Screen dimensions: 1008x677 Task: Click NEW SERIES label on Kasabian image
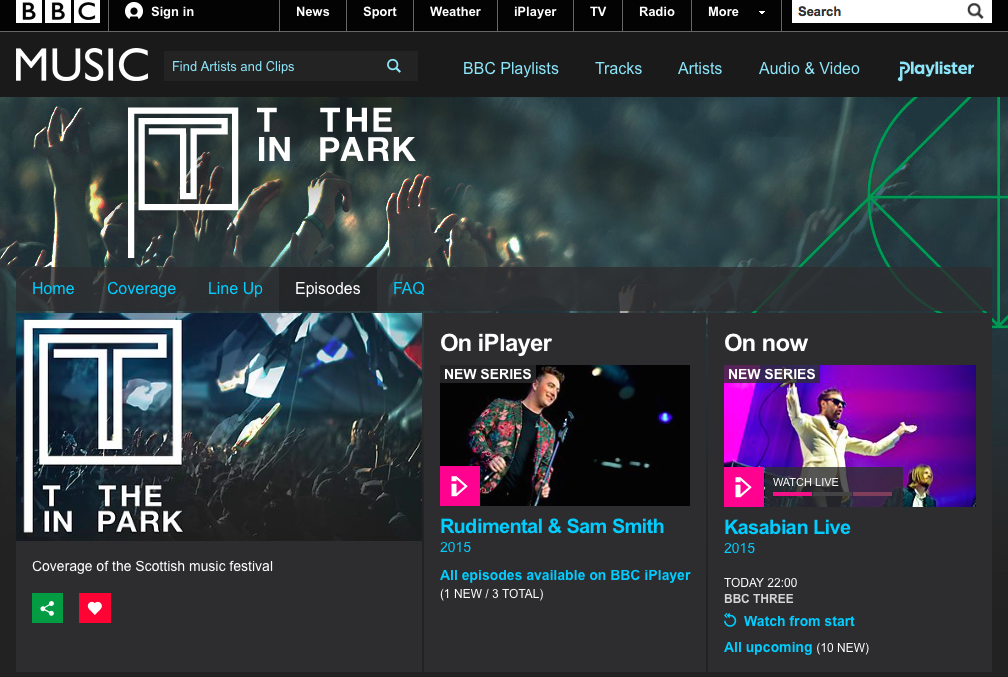tap(771, 374)
